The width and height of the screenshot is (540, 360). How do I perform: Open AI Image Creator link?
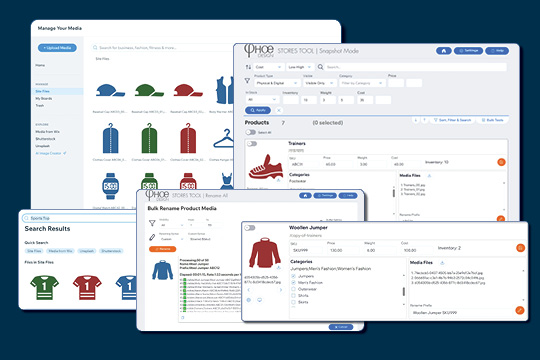(x=51, y=153)
